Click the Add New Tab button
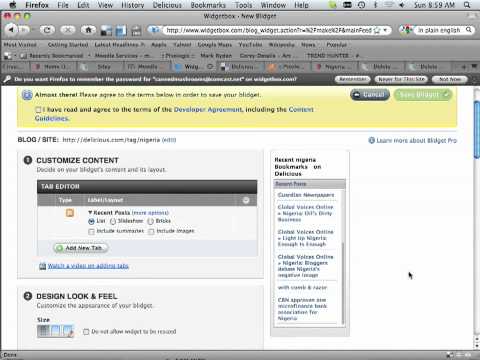Screen dimensions: 480x360 point(79,248)
